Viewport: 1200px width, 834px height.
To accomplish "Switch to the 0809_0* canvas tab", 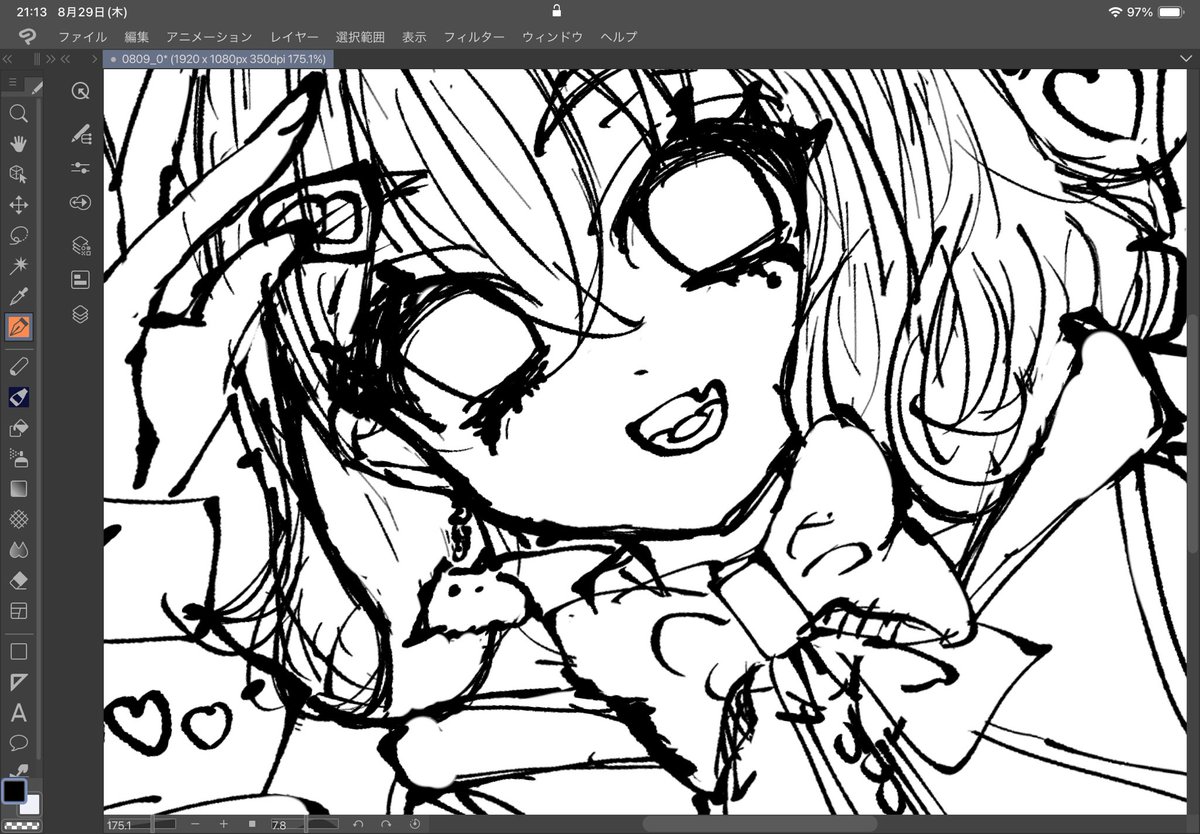I will coord(217,60).
